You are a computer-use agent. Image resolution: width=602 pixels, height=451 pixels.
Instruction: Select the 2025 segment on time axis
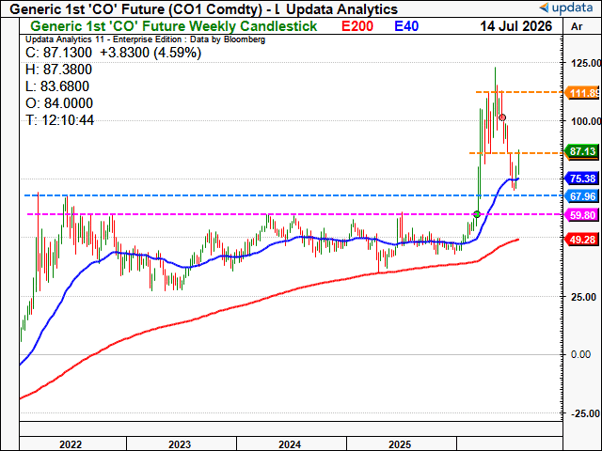pos(401,443)
